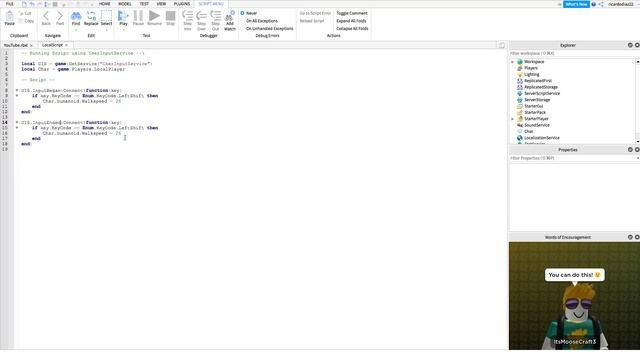Close the Properties panel

pyautogui.click(x=637, y=150)
